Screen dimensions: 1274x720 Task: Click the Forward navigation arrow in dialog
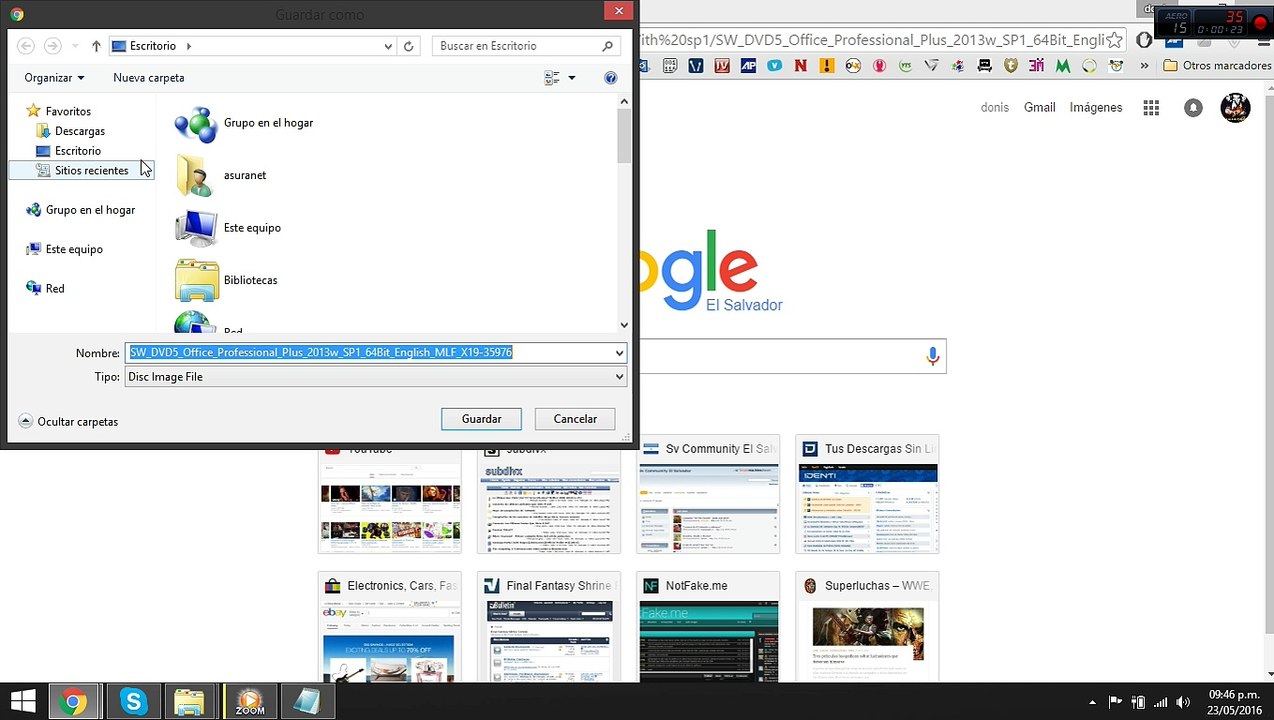coord(52,46)
